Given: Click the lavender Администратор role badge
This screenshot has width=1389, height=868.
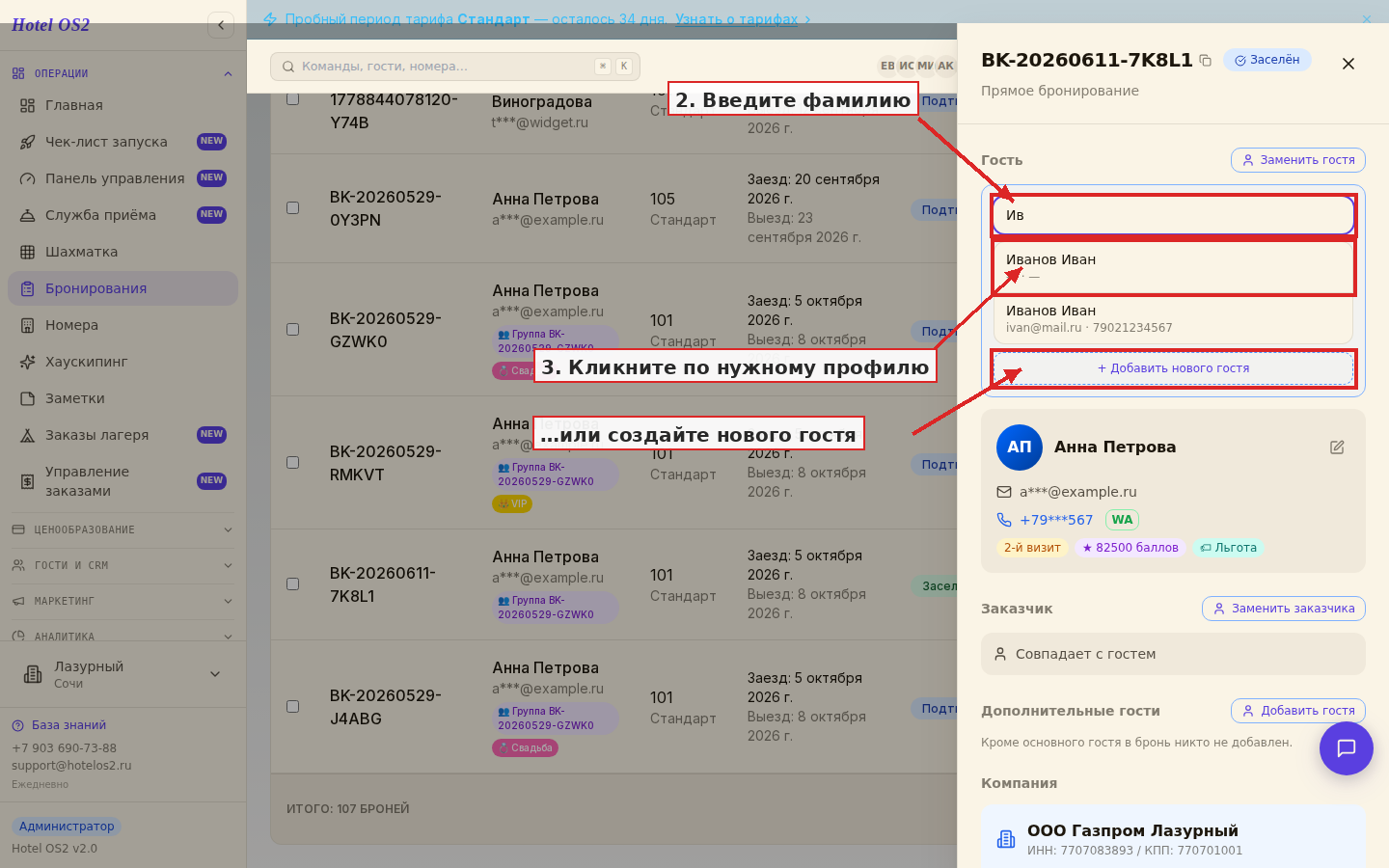Looking at the screenshot, I should (x=67, y=827).
